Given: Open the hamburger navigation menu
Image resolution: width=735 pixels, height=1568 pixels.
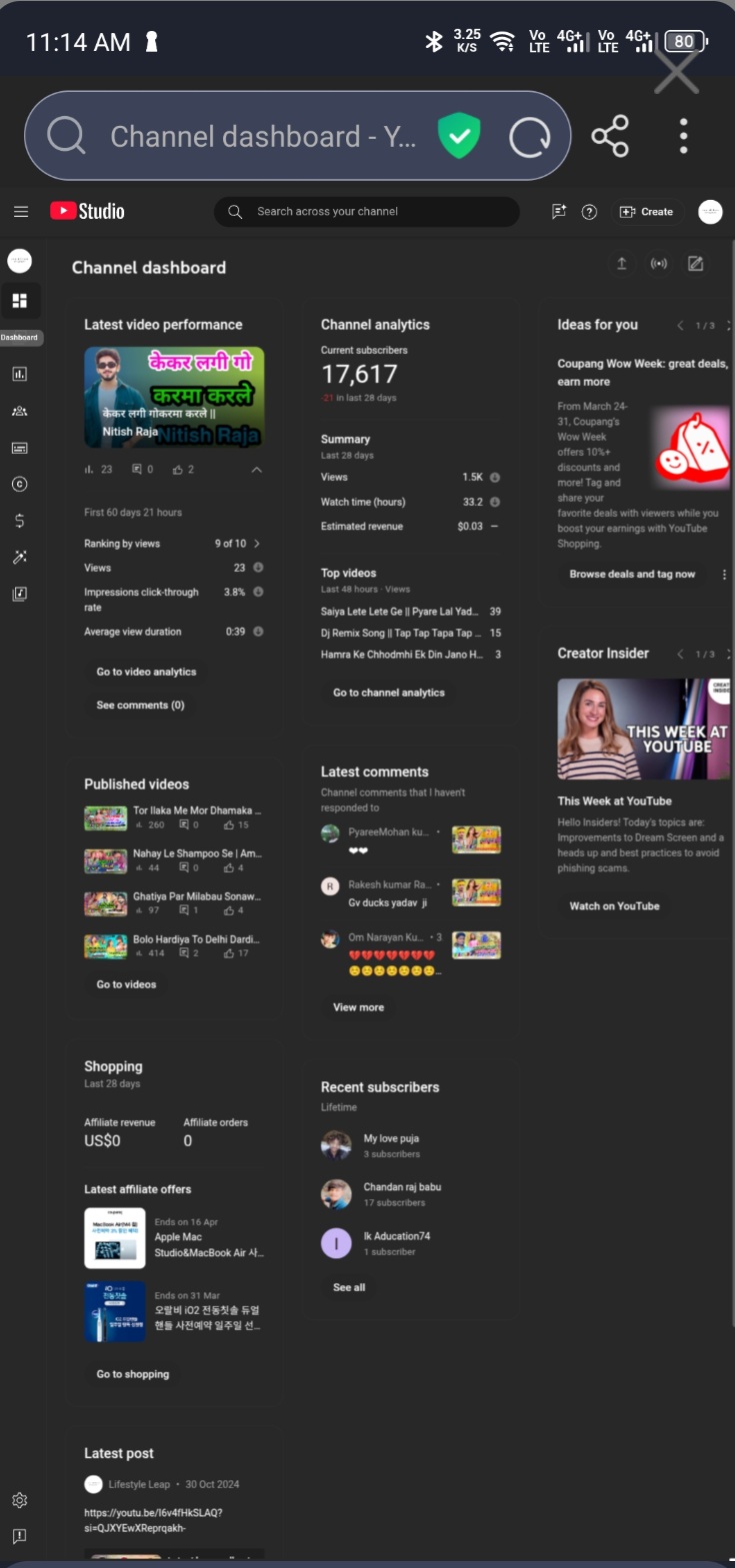Looking at the screenshot, I should [20, 212].
